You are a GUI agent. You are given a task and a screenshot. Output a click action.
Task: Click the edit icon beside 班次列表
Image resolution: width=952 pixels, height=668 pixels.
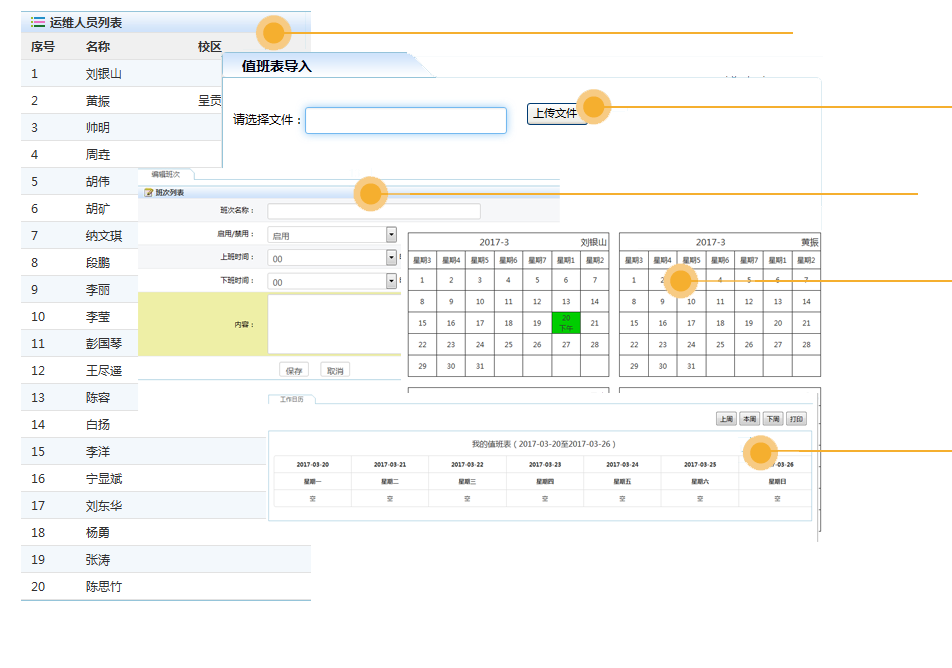click(x=149, y=193)
